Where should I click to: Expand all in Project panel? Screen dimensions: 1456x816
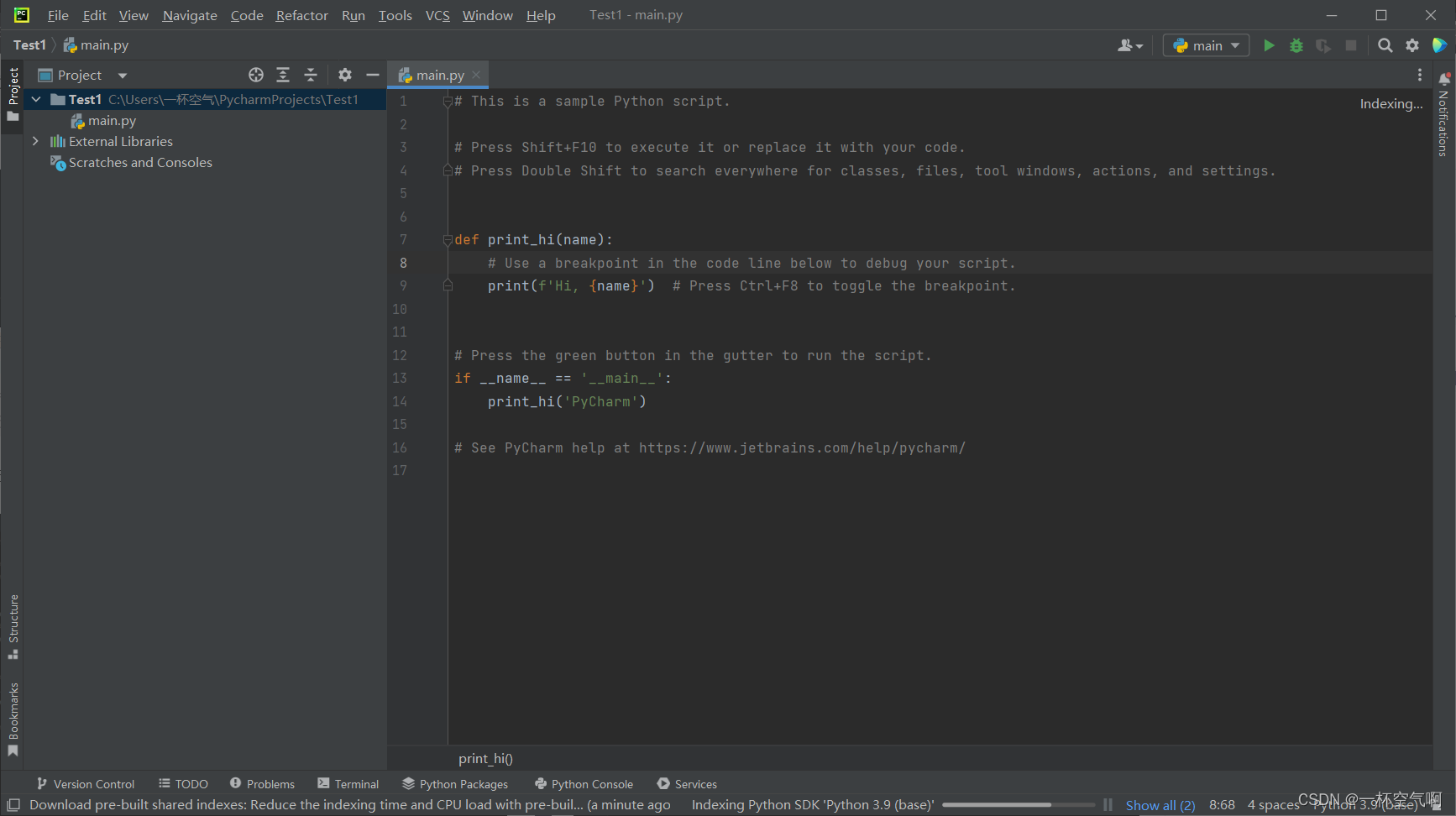pyautogui.click(x=283, y=75)
